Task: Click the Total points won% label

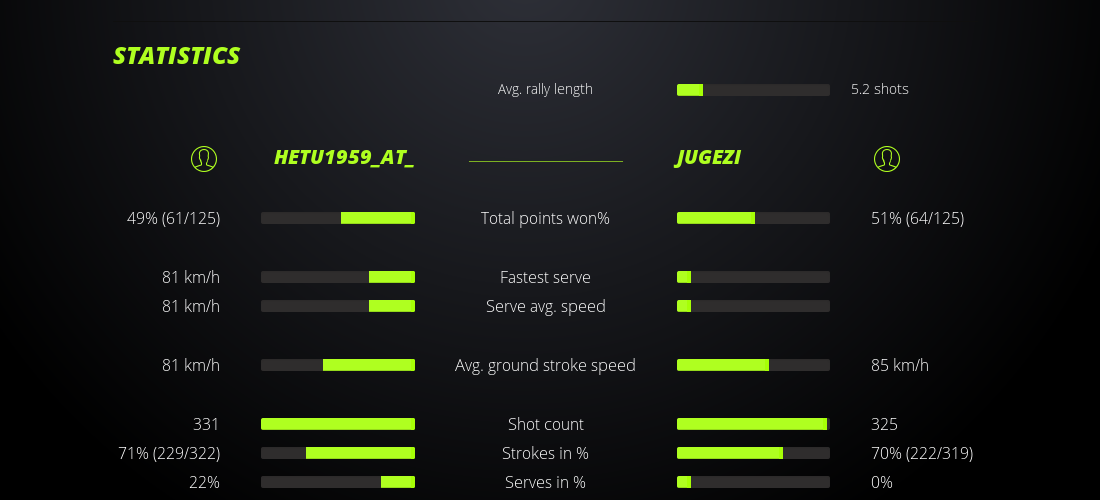Action: [x=545, y=218]
